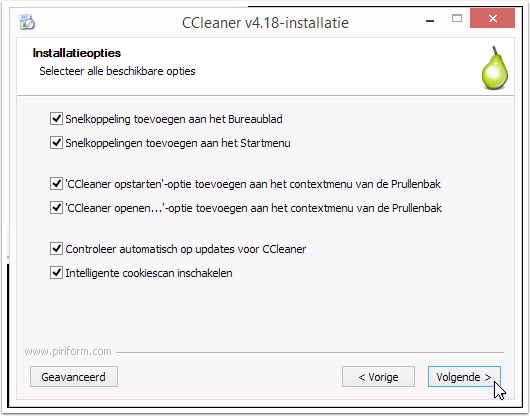
Task: Untick the 'CCleaner openen...' Prullenbak option
Action: coord(56,207)
